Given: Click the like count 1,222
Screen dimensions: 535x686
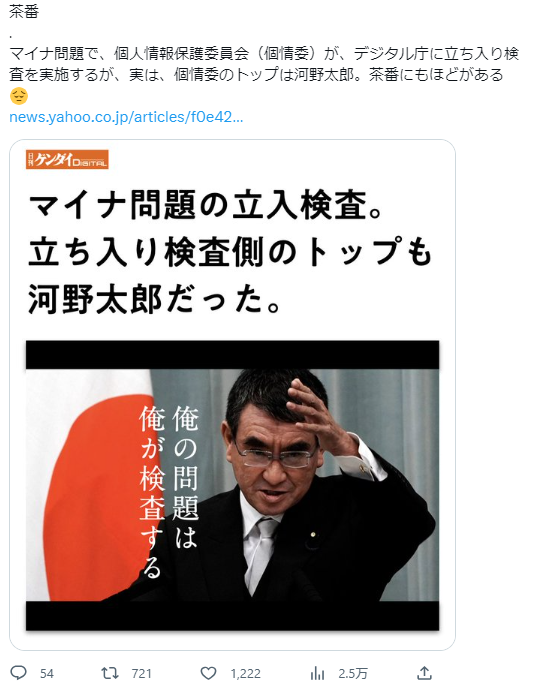Looking at the screenshot, I should coord(245,673).
